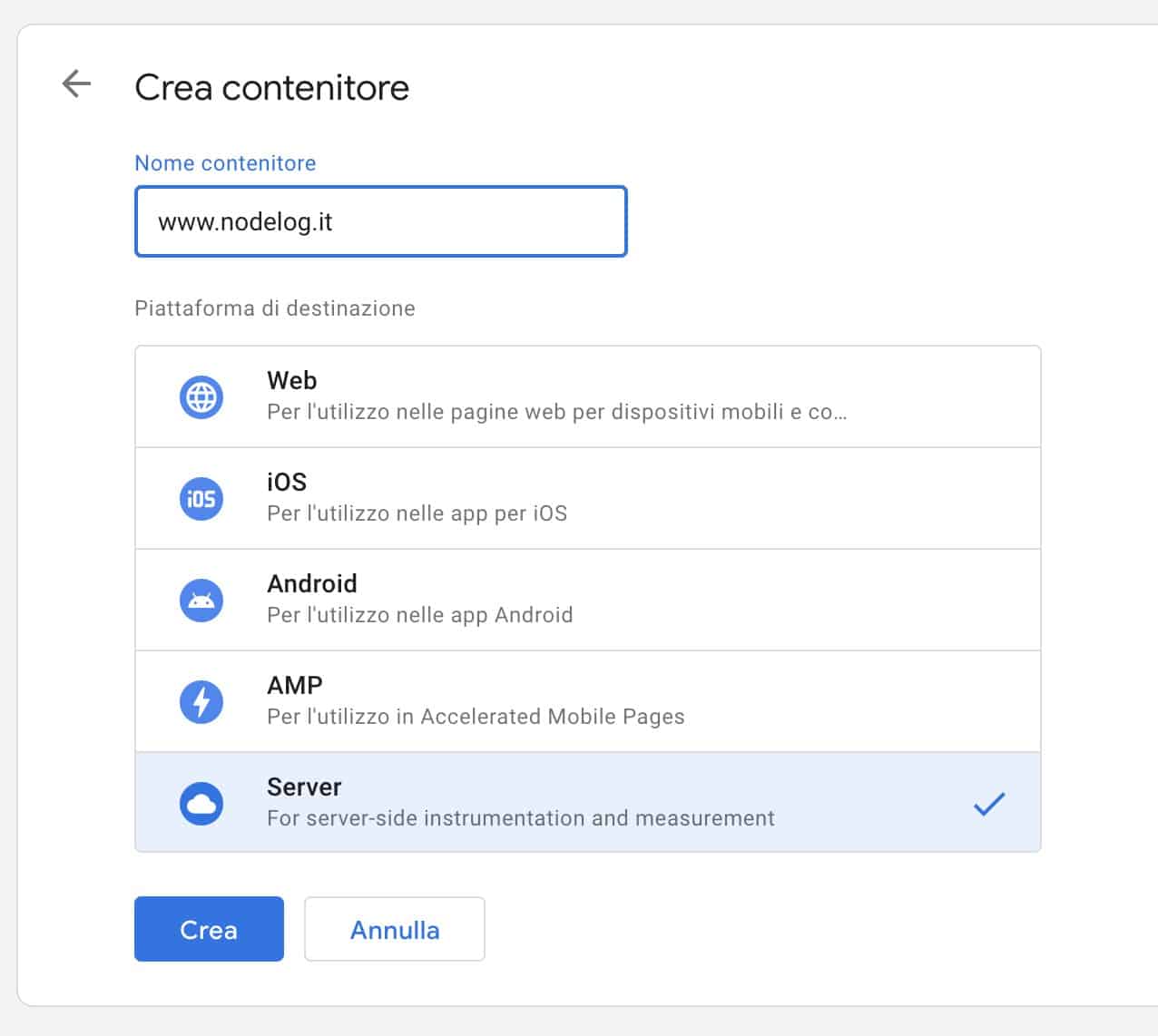Click the Android robot icon

(200, 600)
